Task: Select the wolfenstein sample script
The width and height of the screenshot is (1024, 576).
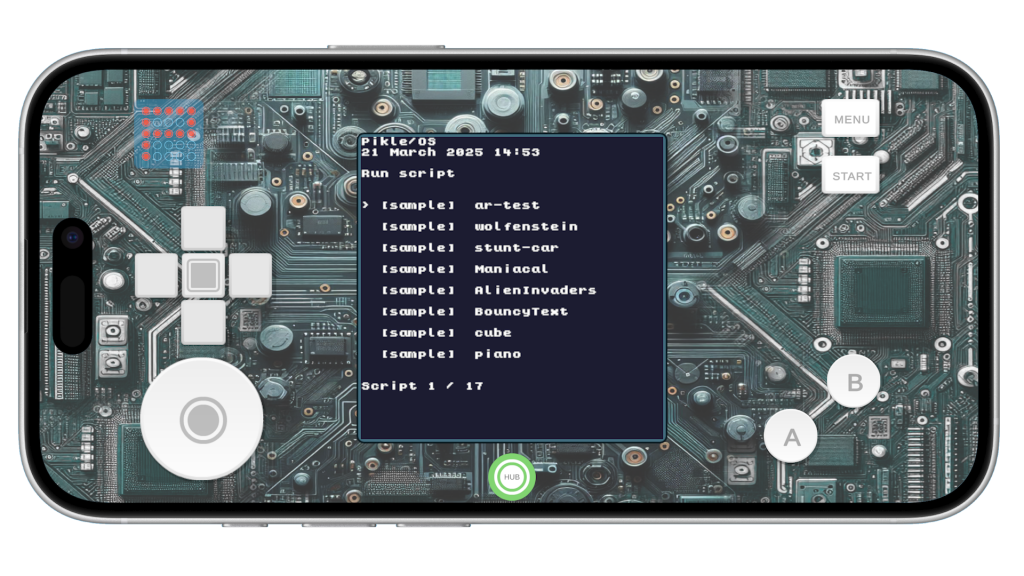Action: tap(479, 227)
